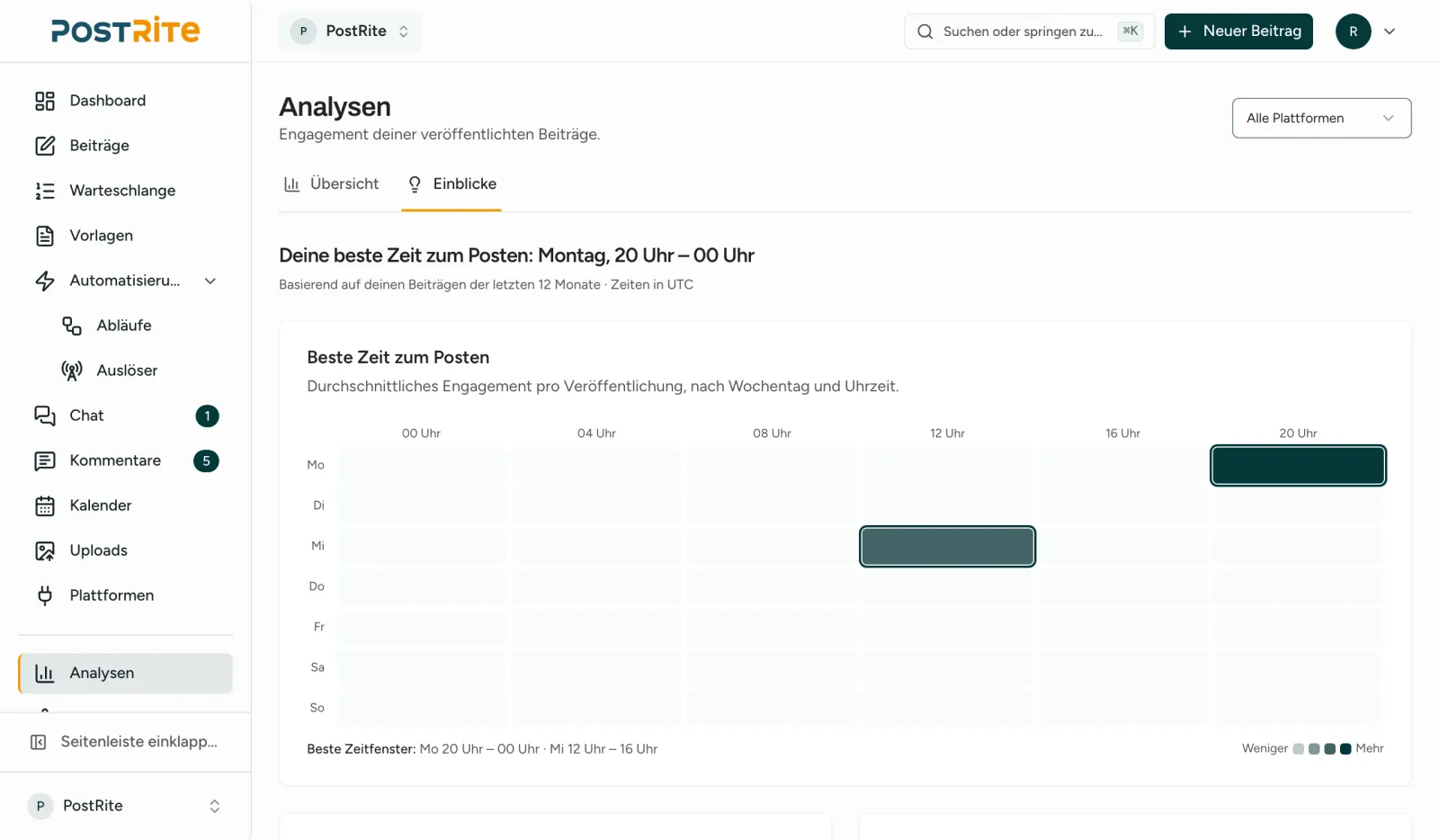
Task: Click the Automatisierung lightning icon
Action: [x=45, y=281]
